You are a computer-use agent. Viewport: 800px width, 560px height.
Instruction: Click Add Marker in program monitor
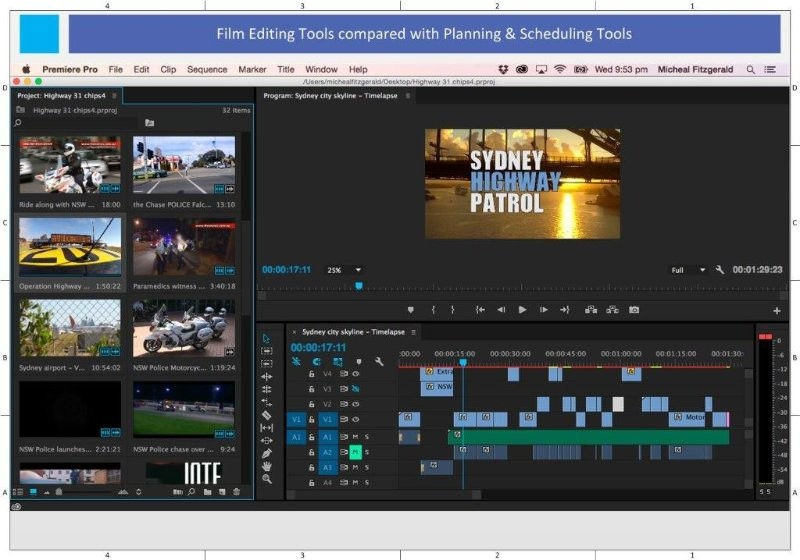pos(410,310)
